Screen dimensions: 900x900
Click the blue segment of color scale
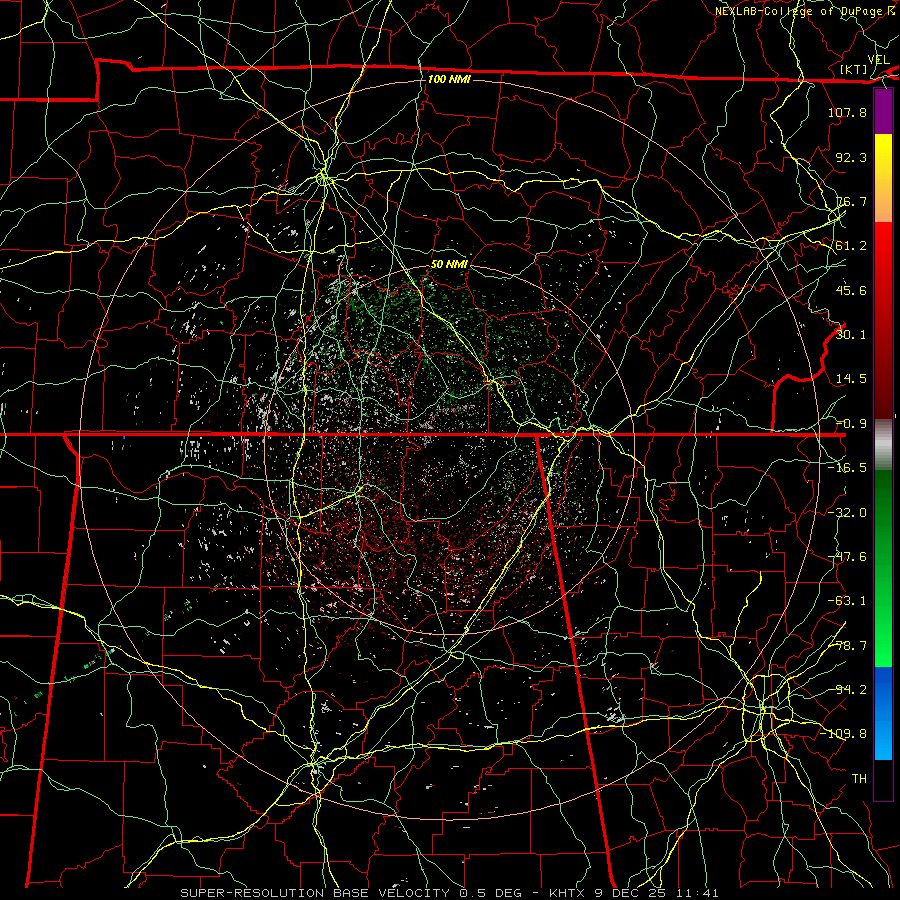[x=884, y=713]
